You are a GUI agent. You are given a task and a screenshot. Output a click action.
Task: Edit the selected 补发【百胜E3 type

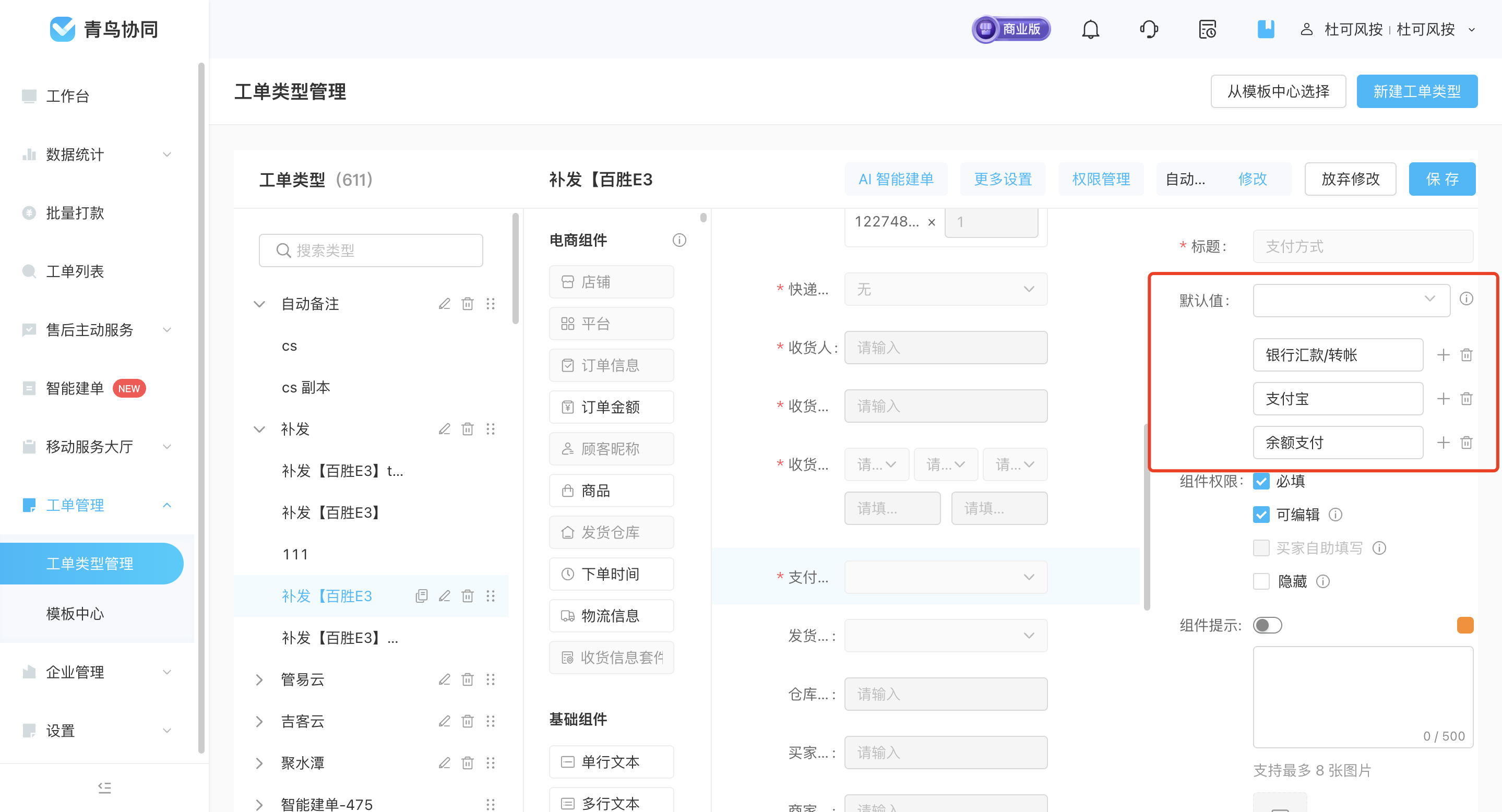pyautogui.click(x=444, y=596)
